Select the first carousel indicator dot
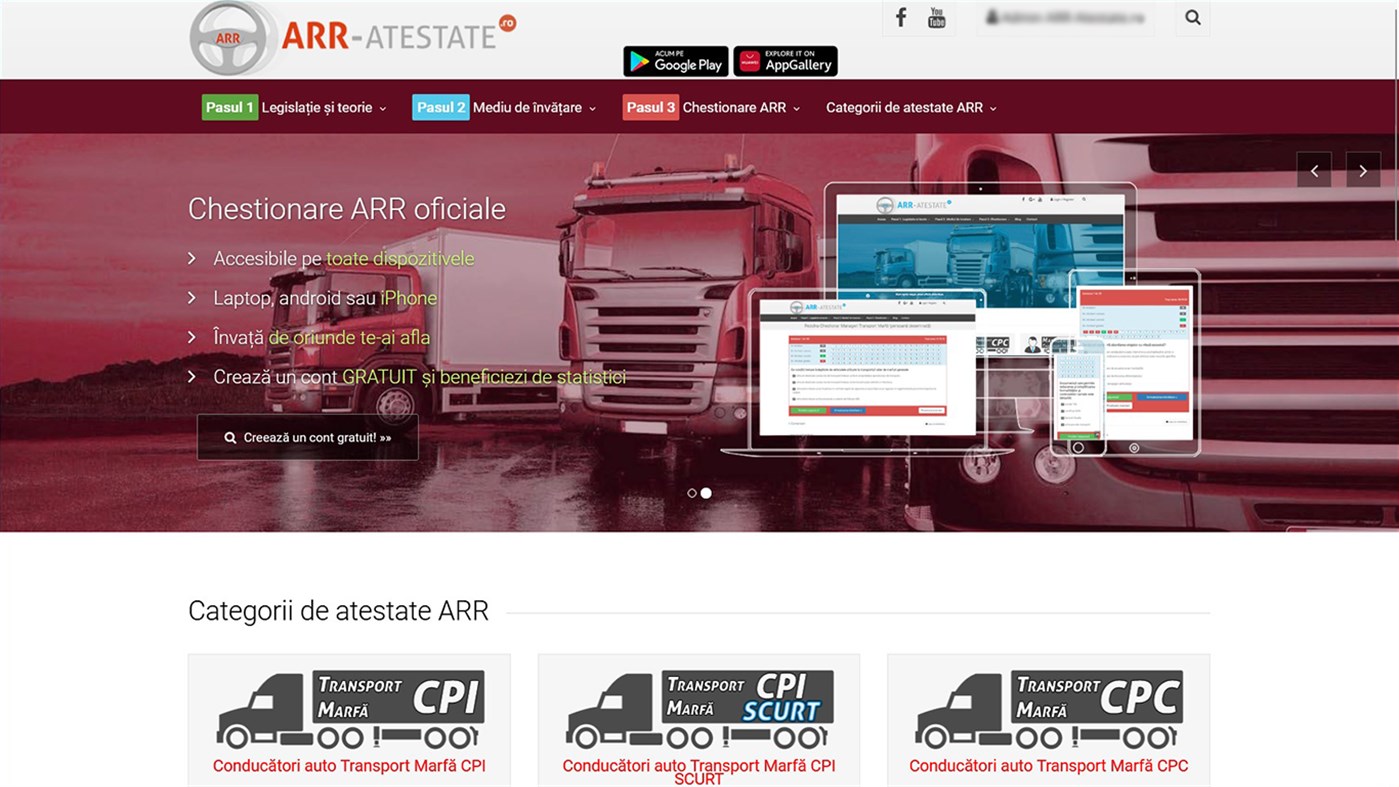Viewport: 1399px width, 787px height. [691, 492]
